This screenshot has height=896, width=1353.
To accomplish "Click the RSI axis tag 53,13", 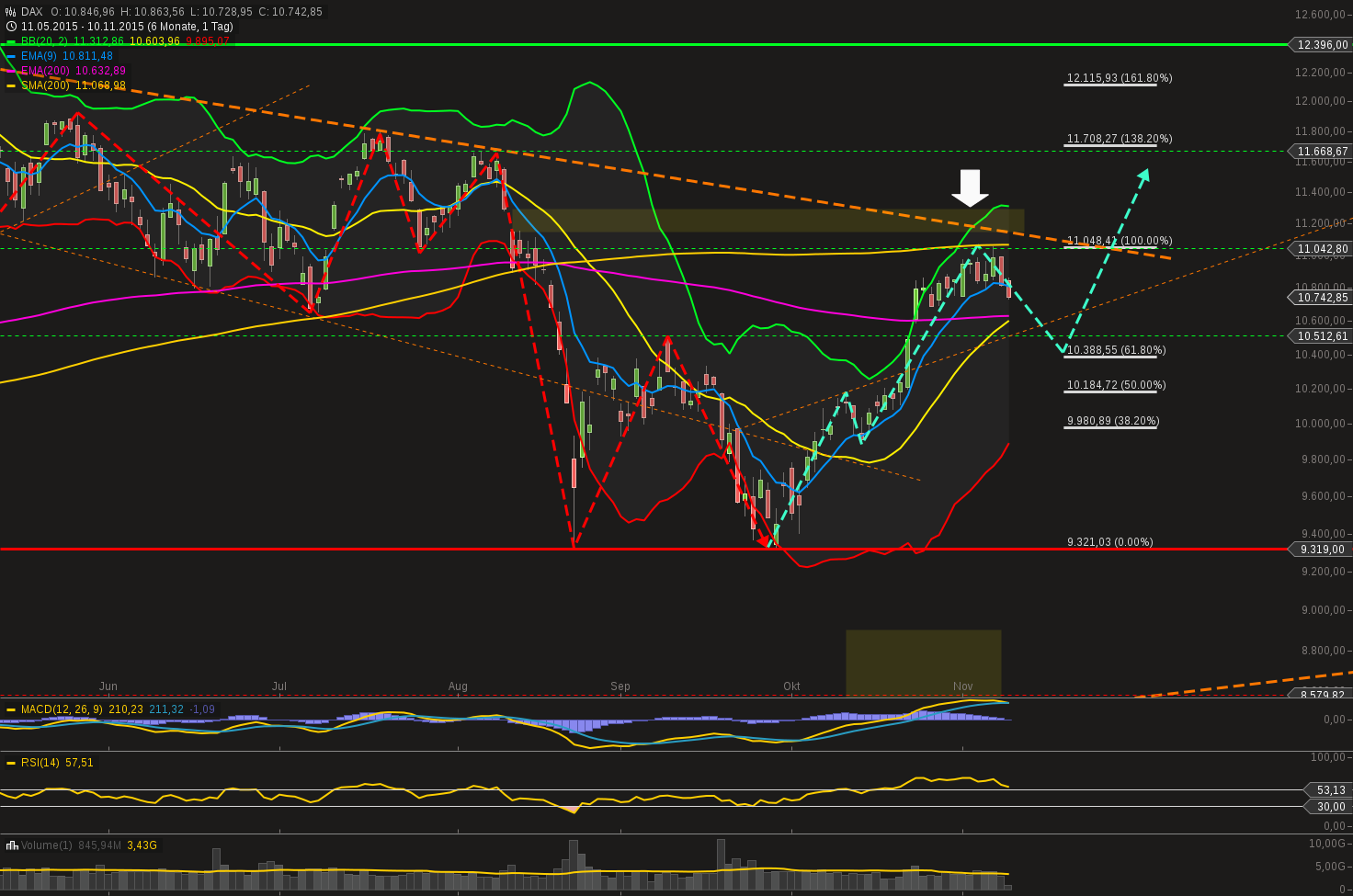I will click(x=1329, y=790).
